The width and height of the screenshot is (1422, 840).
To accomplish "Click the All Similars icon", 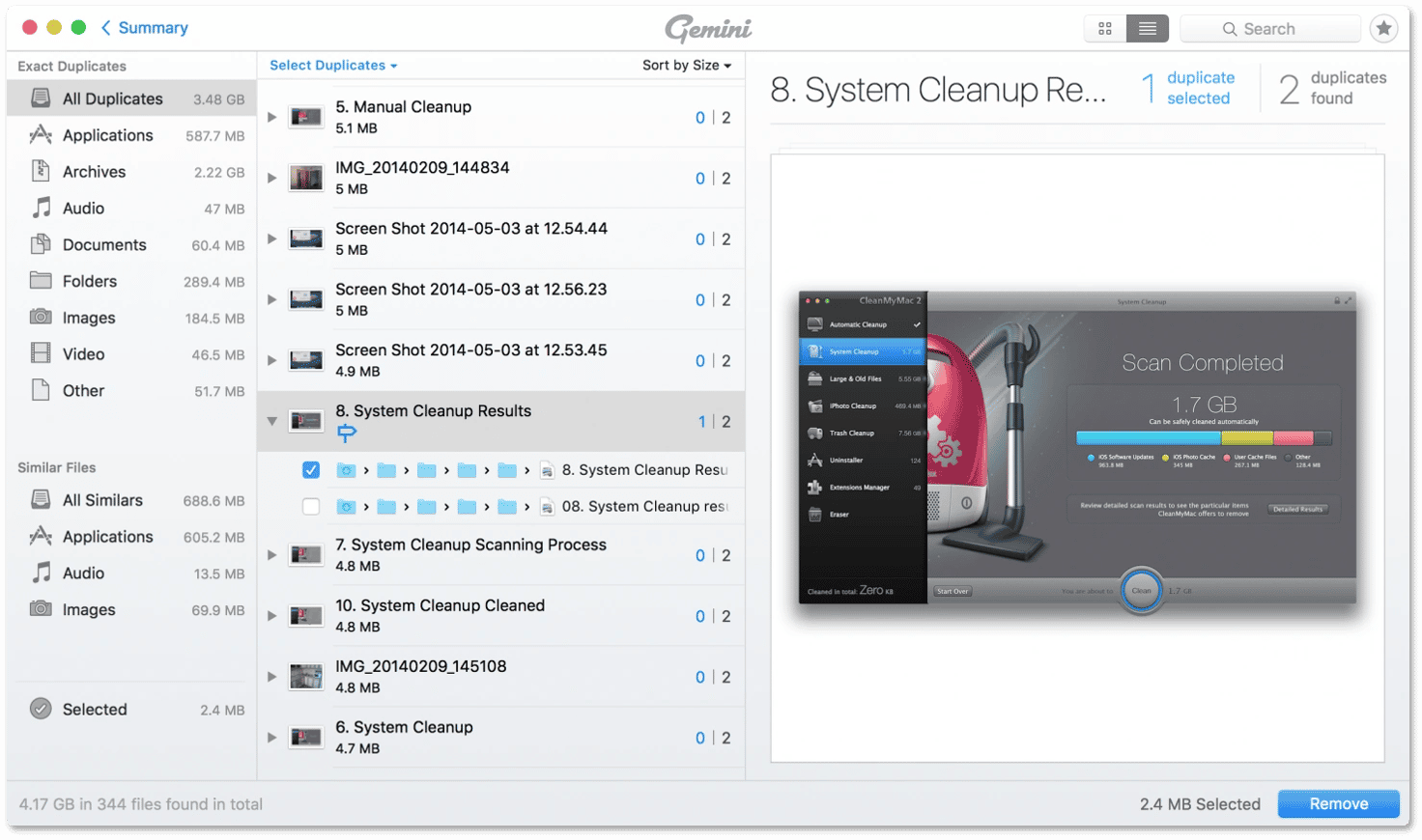I will tap(41, 500).
